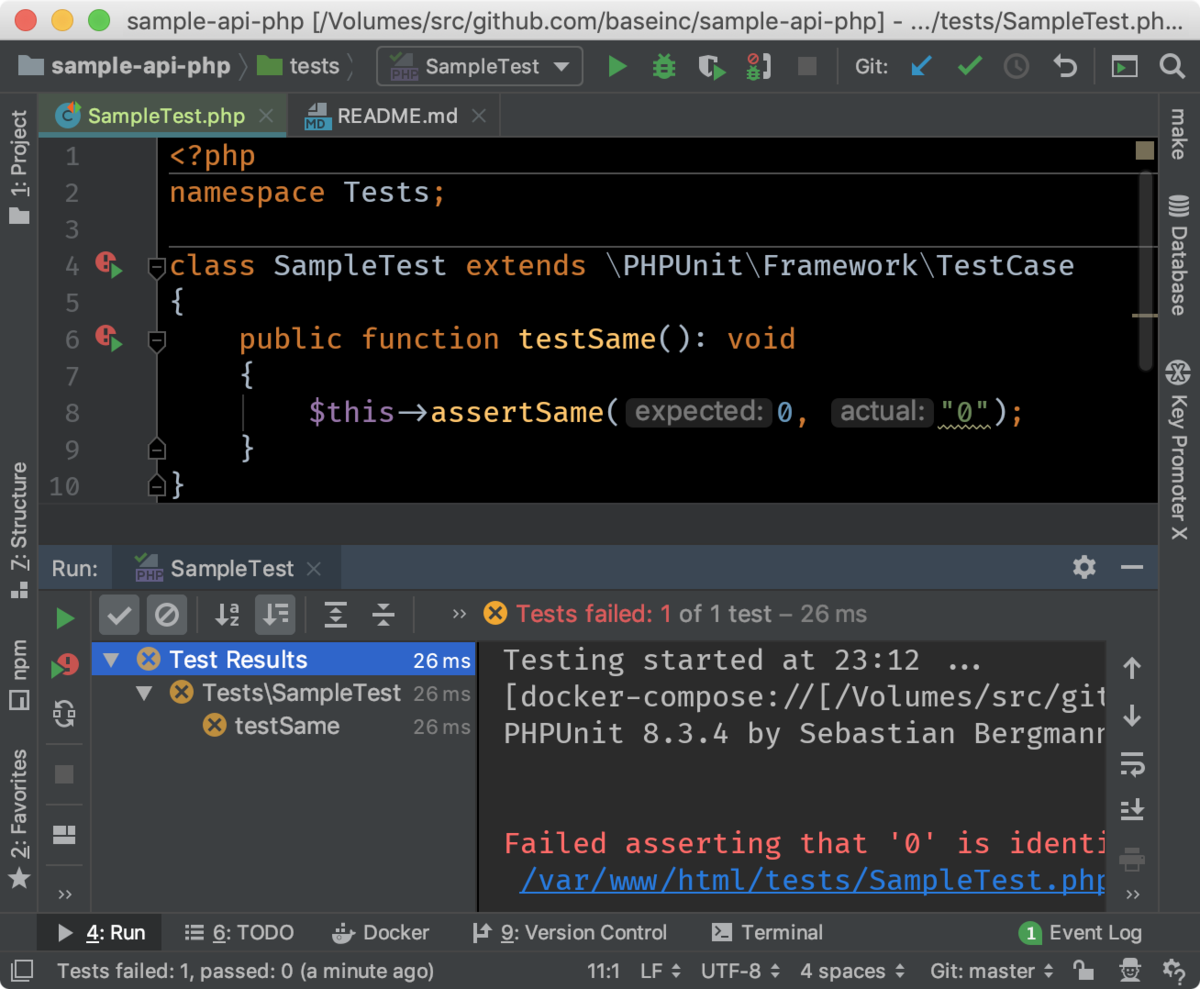This screenshot has height=989, width=1200.
Task: Open the Terminal tool window
Action: [767, 933]
